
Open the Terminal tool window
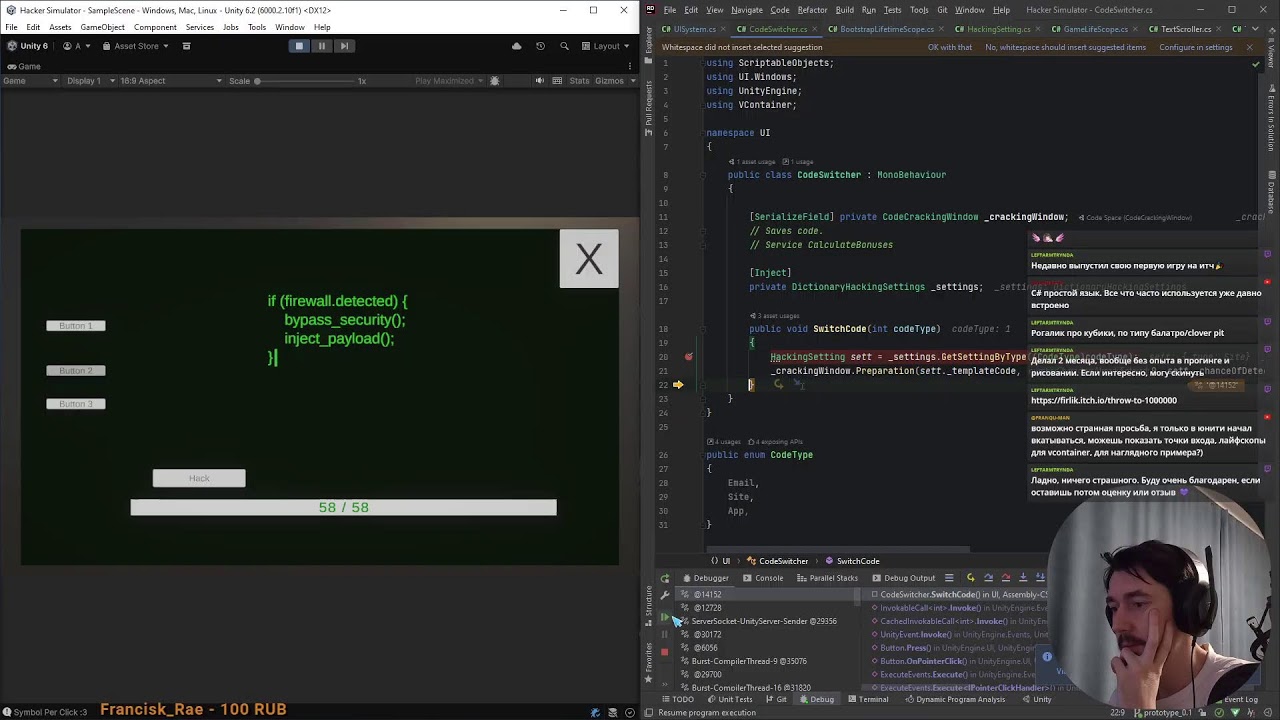[x=867, y=700]
